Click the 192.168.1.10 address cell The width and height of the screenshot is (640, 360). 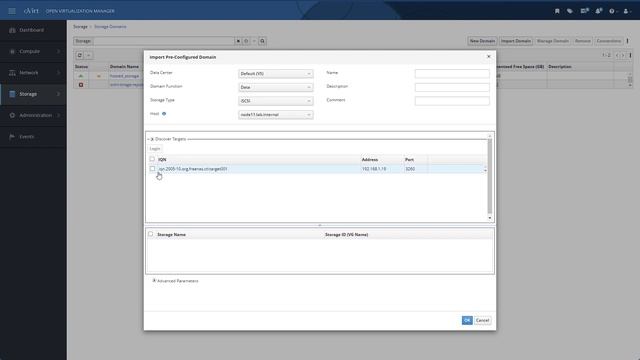coord(374,169)
